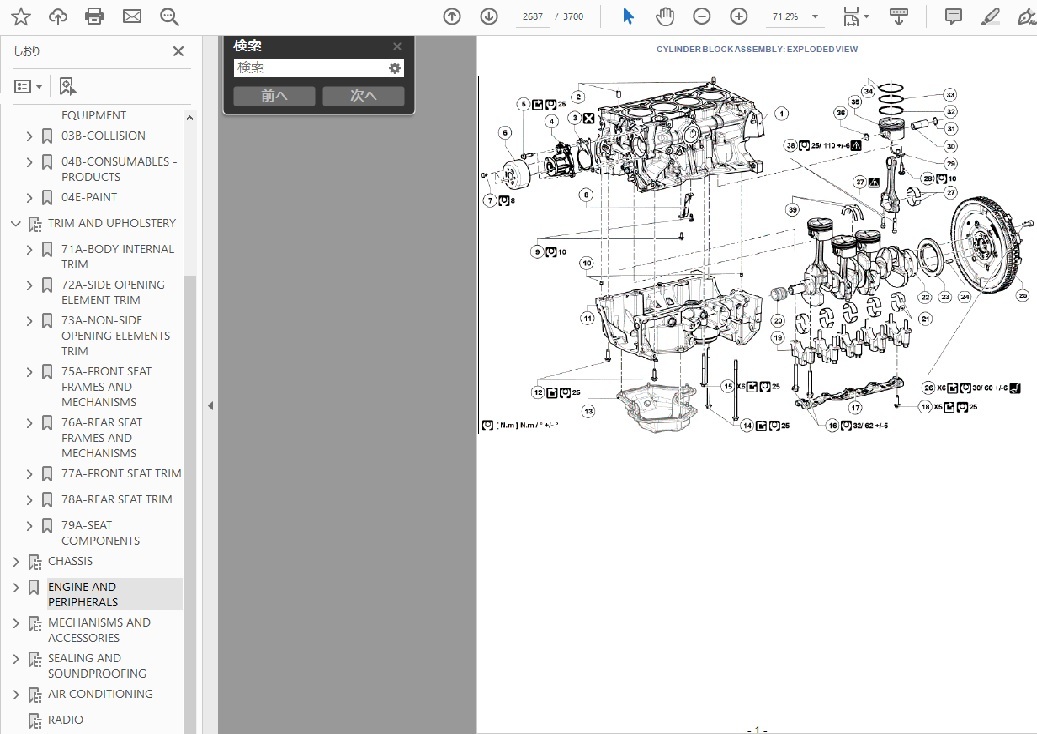Open the find text magnifier icon

169,17
